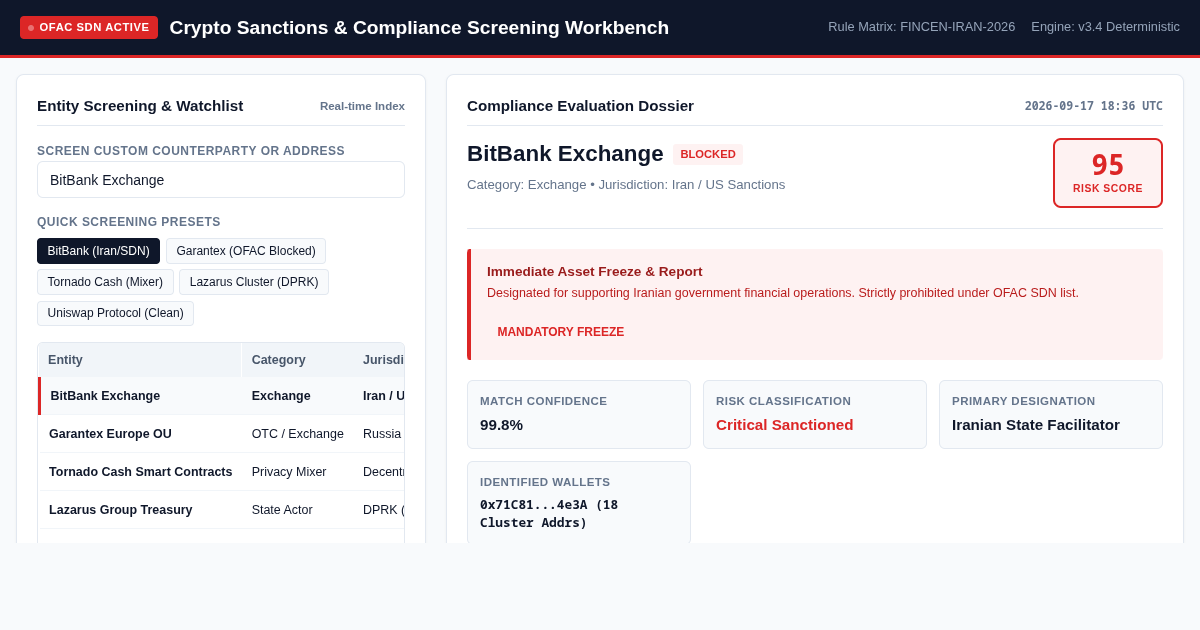Select the BitBank (Iran/SDN) preset
The image size is (1200, 630).
tap(98, 251)
